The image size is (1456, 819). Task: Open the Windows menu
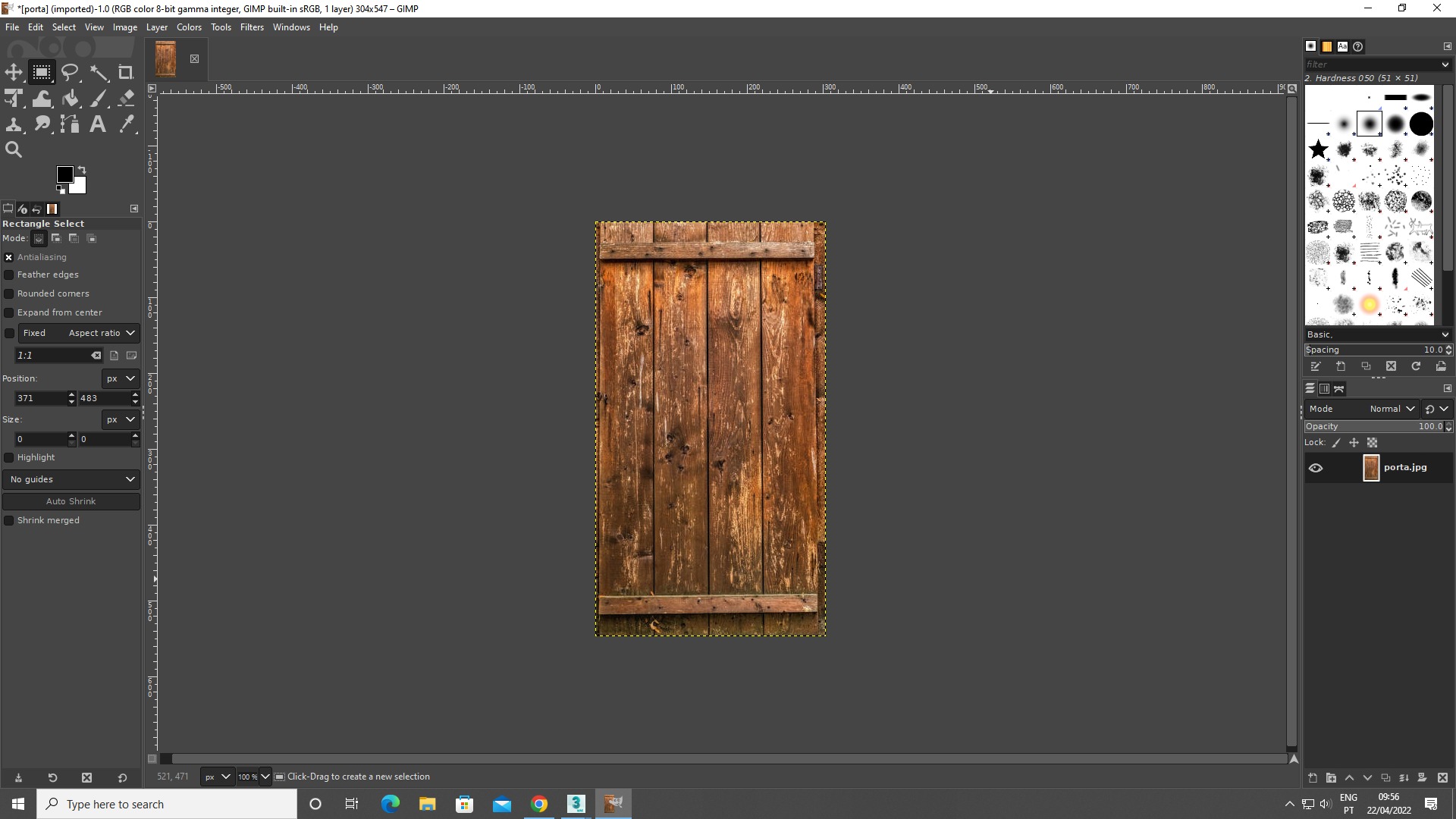point(291,27)
